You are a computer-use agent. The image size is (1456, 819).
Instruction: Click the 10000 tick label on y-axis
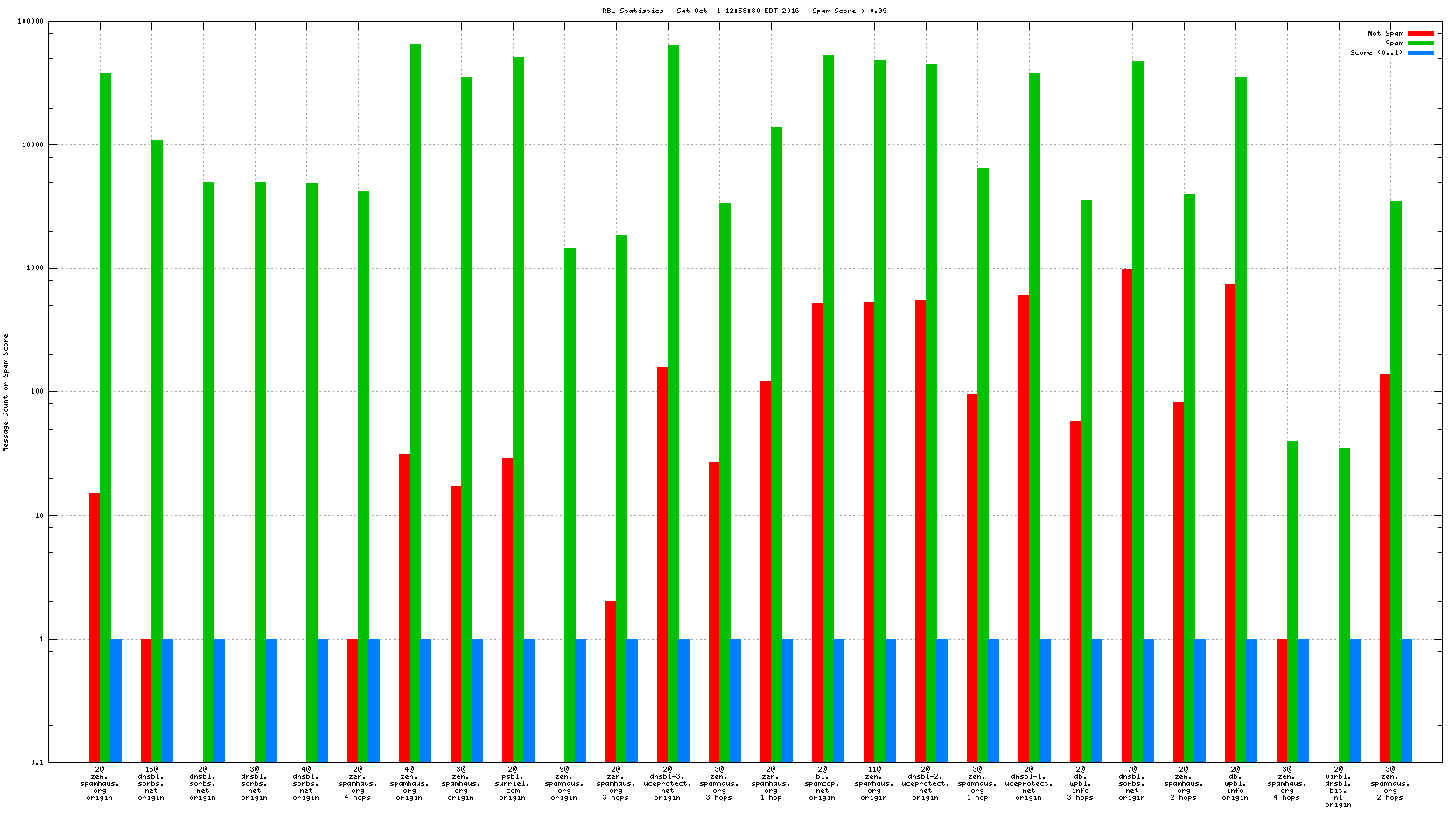(32, 144)
